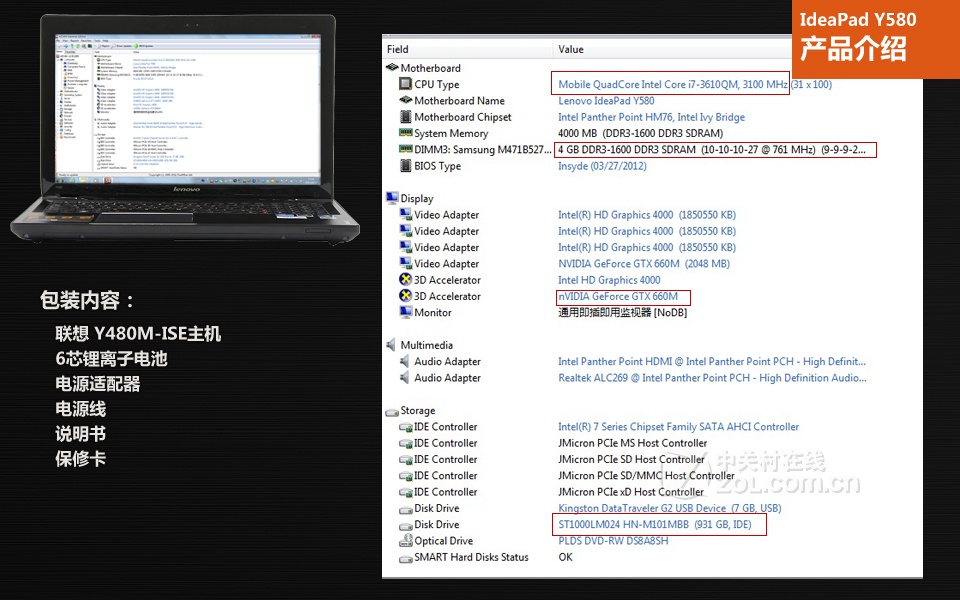Image resolution: width=960 pixels, height=600 pixels.
Task: Click IDE Controller icon for JMicron MS Host Controller
Action: tap(405, 443)
